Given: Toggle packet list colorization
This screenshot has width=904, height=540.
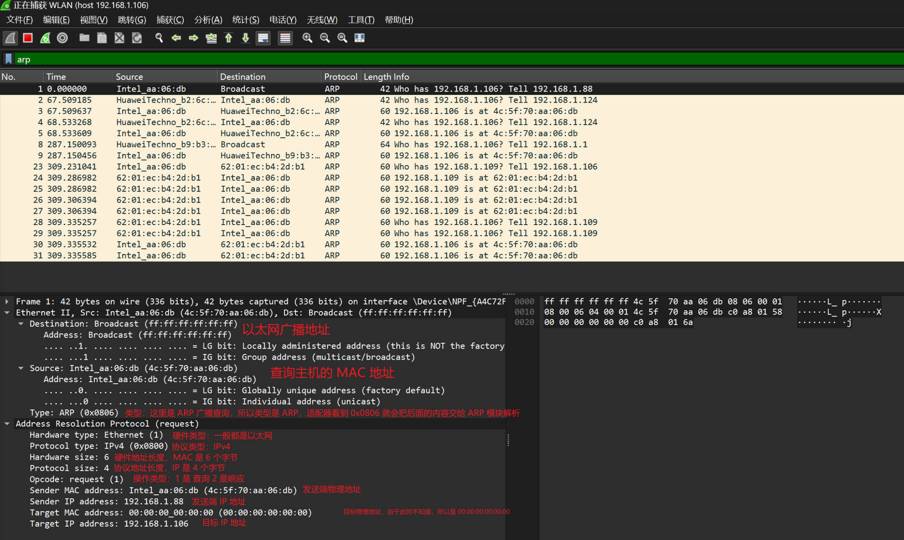Looking at the screenshot, I should point(285,38).
